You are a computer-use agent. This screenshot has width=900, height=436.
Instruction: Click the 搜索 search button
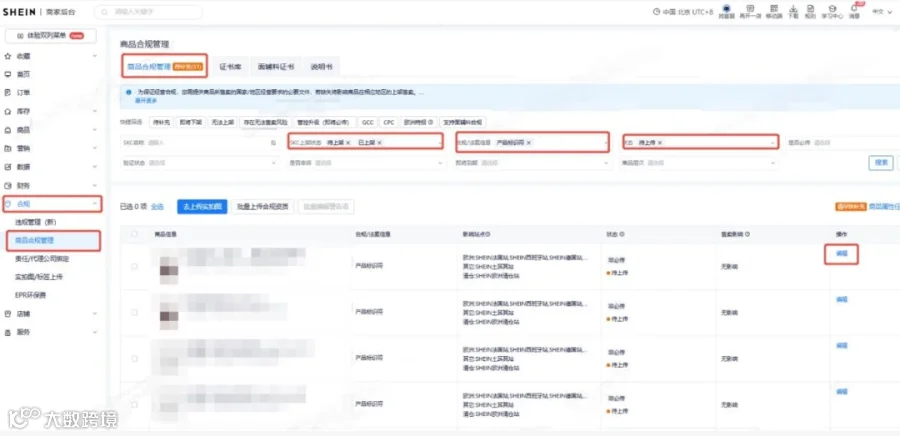tap(880, 163)
